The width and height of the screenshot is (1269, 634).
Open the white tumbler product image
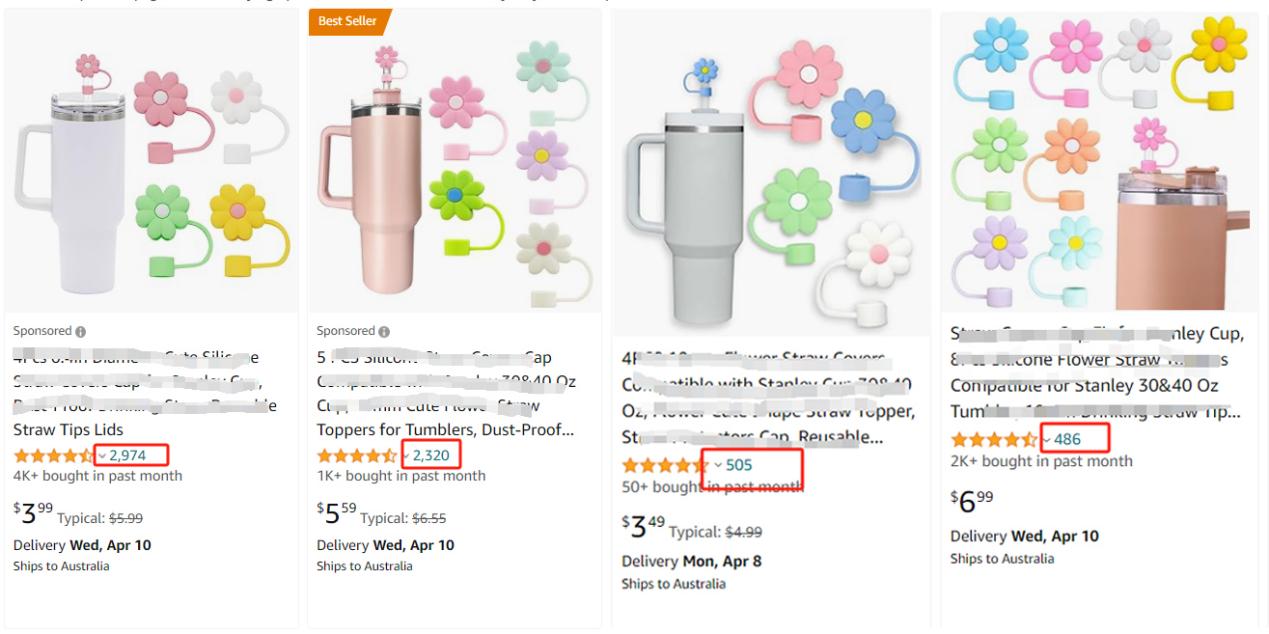coord(151,165)
